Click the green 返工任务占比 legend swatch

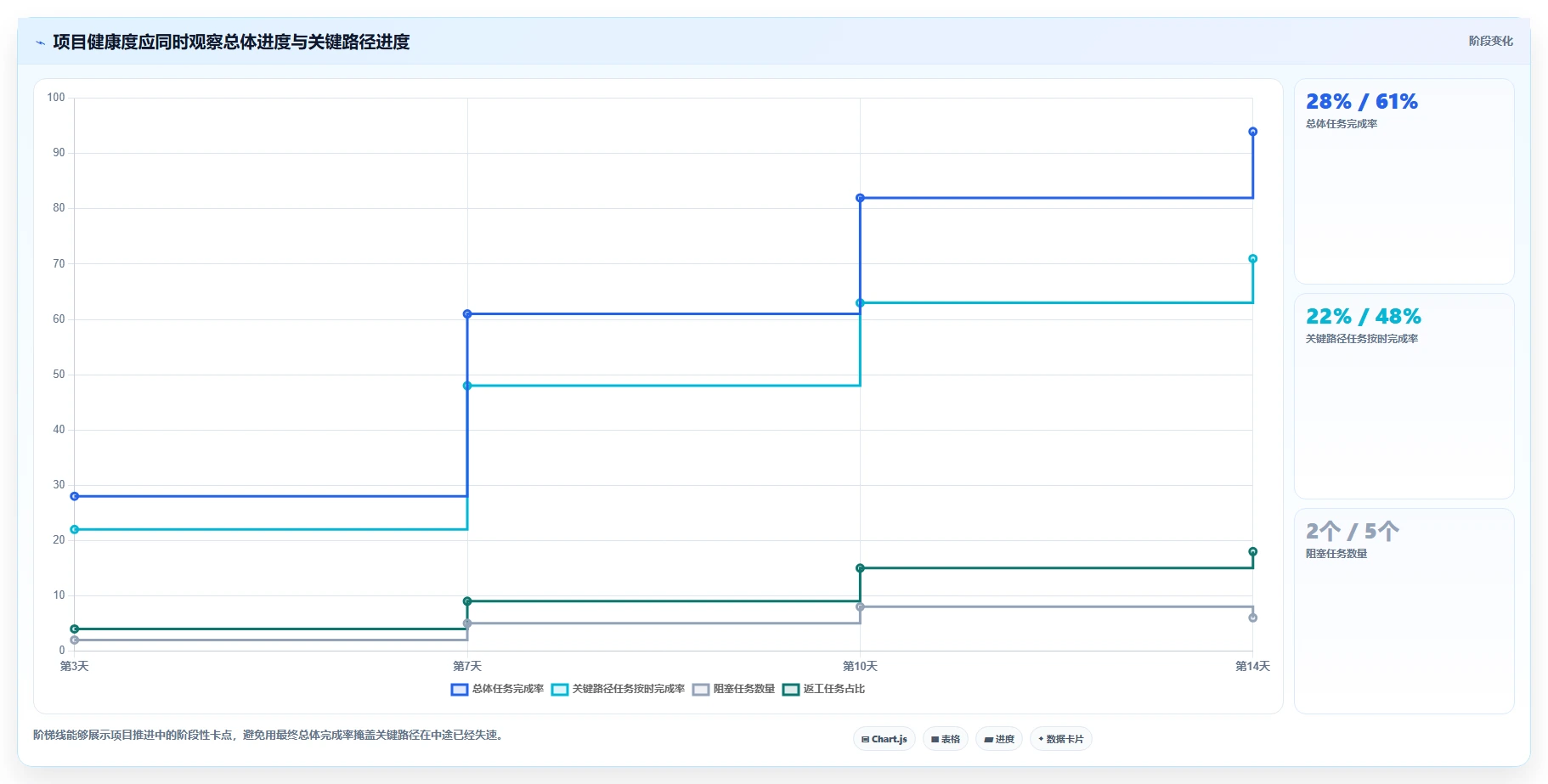coord(791,689)
